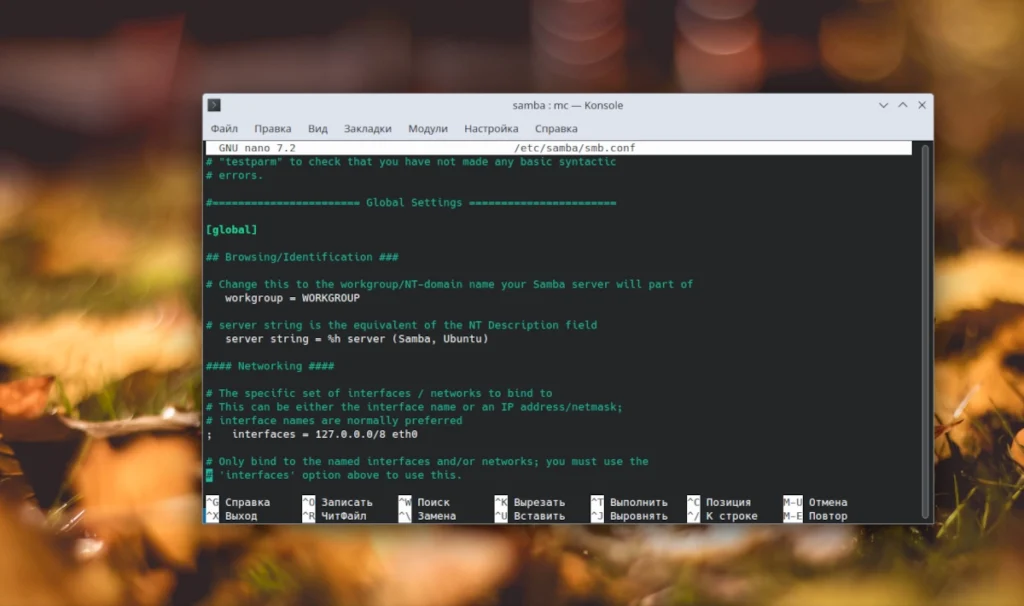Open the Вид menu
Image resolution: width=1024 pixels, height=606 pixels.
[x=317, y=129]
